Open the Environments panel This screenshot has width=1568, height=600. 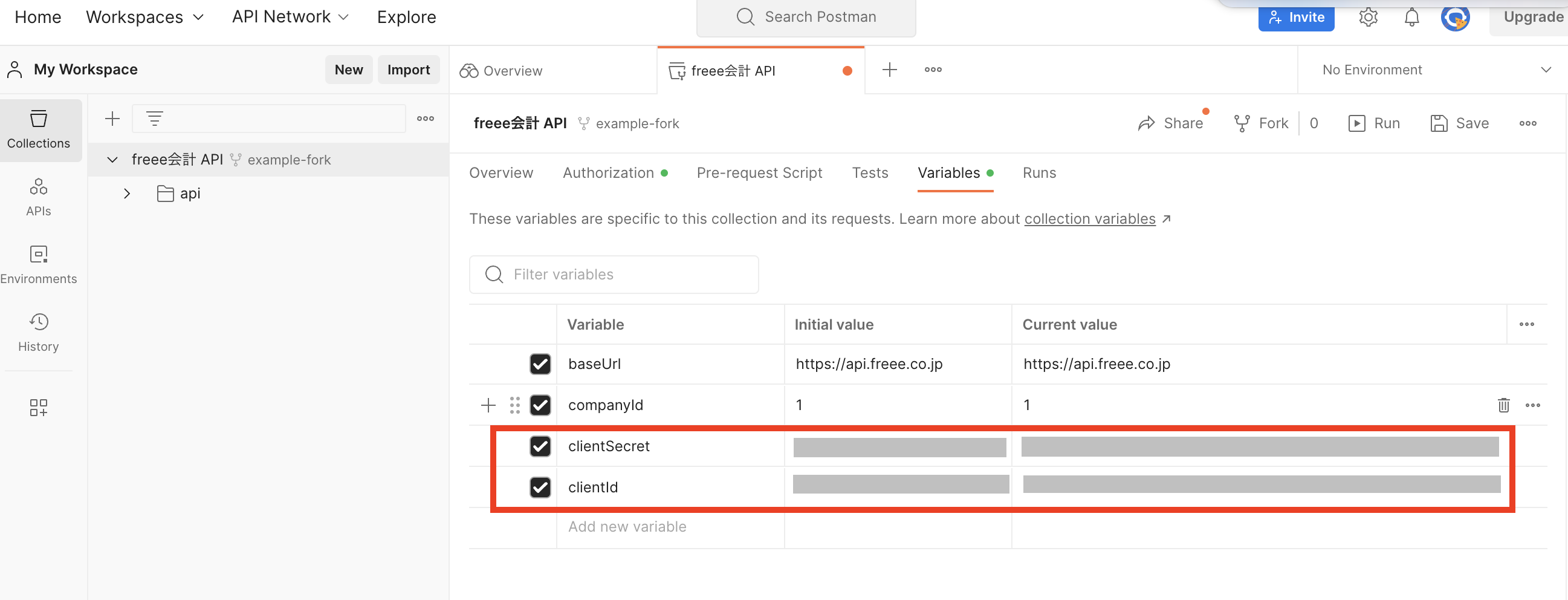(38, 264)
